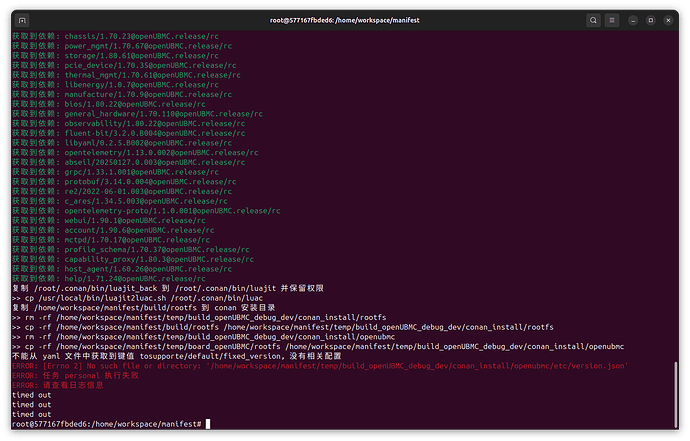This screenshot has height=441, width=690.
Task: Click the profile_schema/1.70.37 line
Action: pyautogui.click(x=131, y=249)
